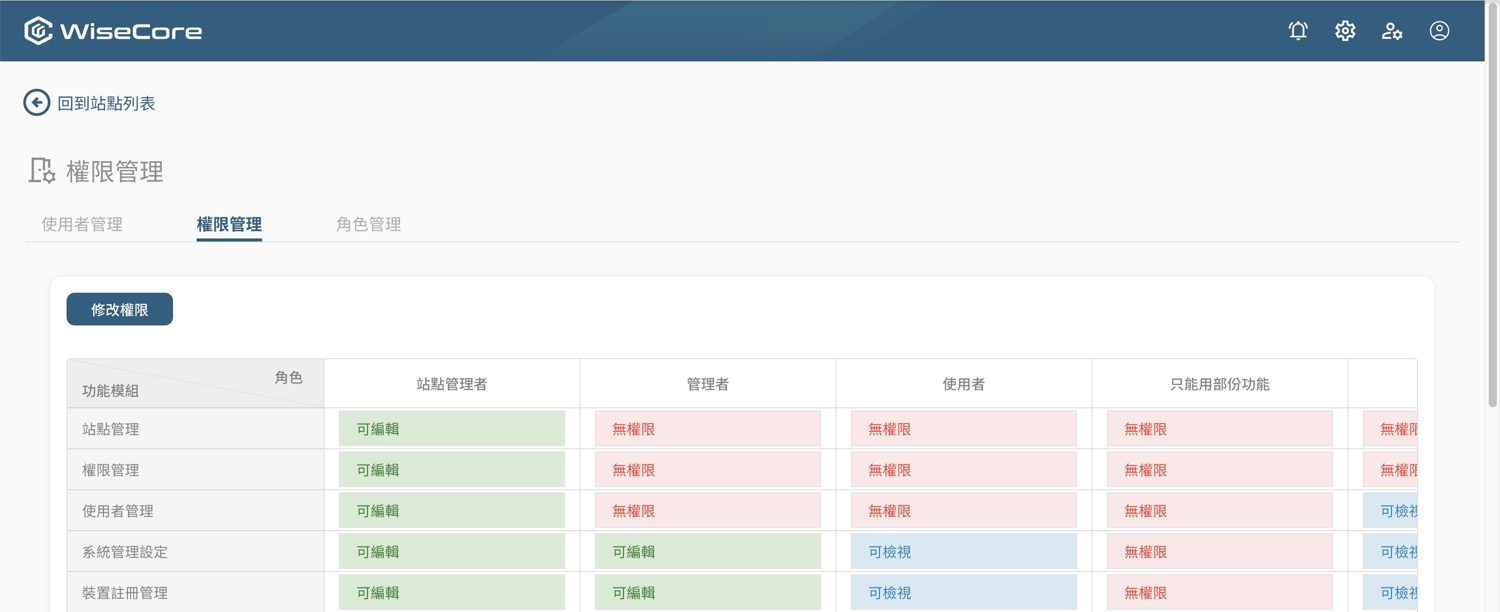Select the 站點管理 row label
Image resolution: width=1500 pixels, height=612 pixels.
pyautogui.click(x=111, y=429)
